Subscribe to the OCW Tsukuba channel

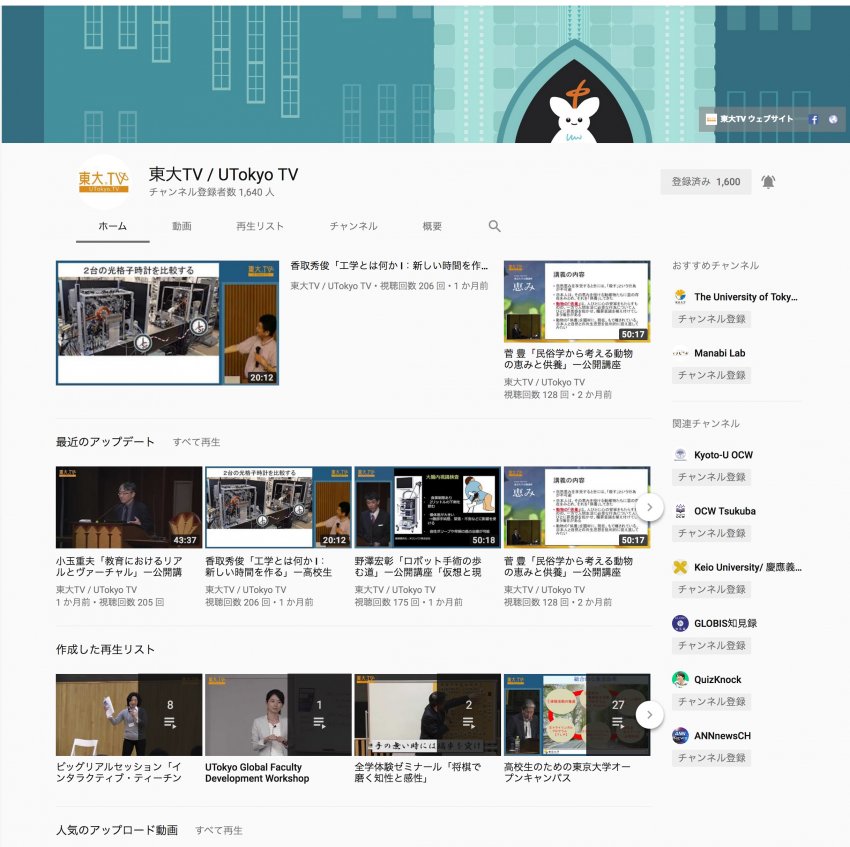(x=711, y=533)
